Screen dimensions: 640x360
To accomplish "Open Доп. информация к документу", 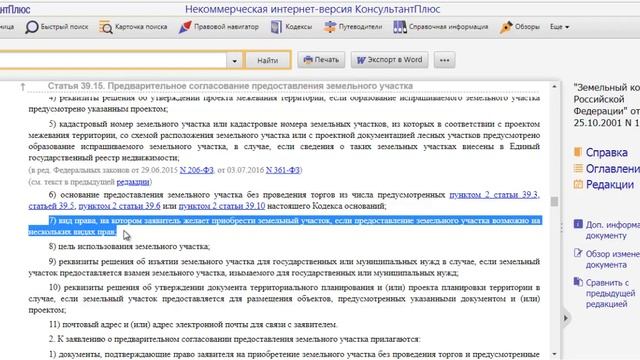I will 613,230.
